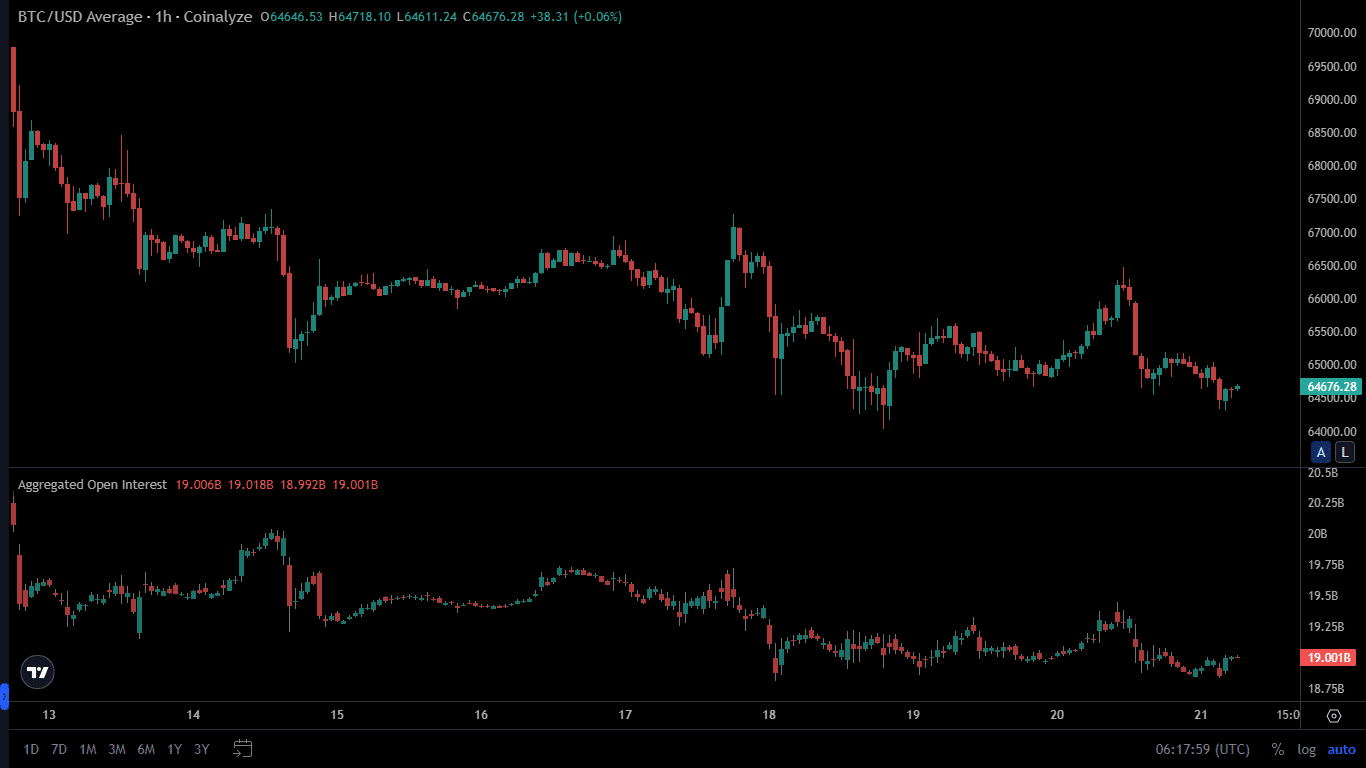
Task: Click date 21 on time axis
Action: [x=1202, y=715]
